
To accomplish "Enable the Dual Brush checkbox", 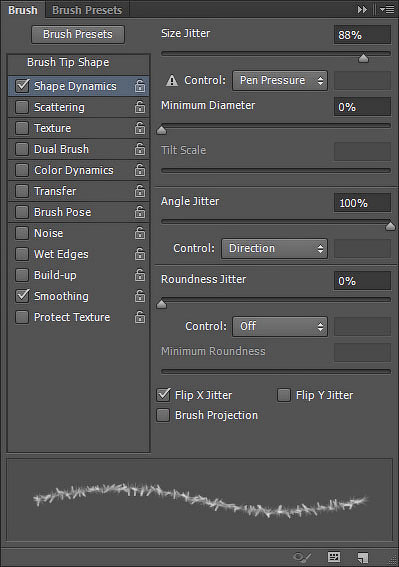I will (x=22, y=149).
